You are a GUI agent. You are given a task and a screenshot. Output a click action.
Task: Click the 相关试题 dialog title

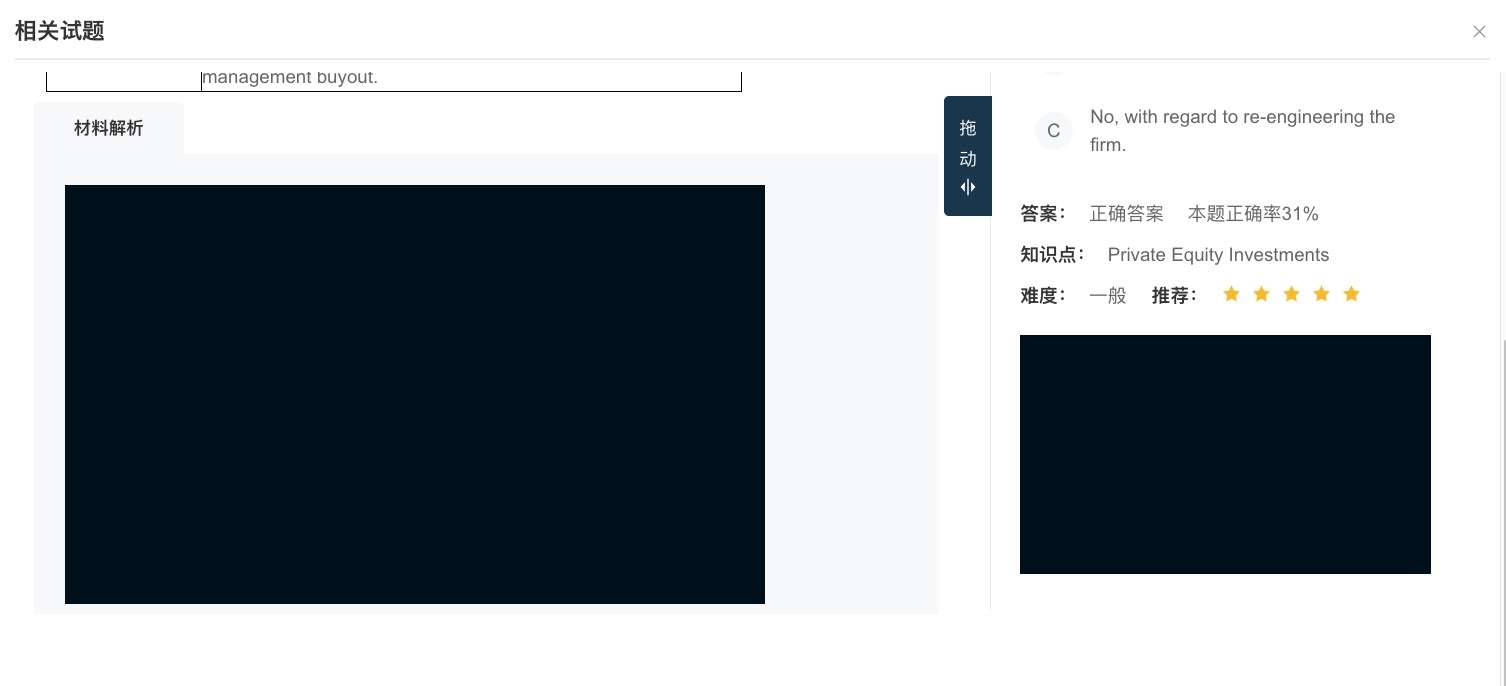coord(60,31)
